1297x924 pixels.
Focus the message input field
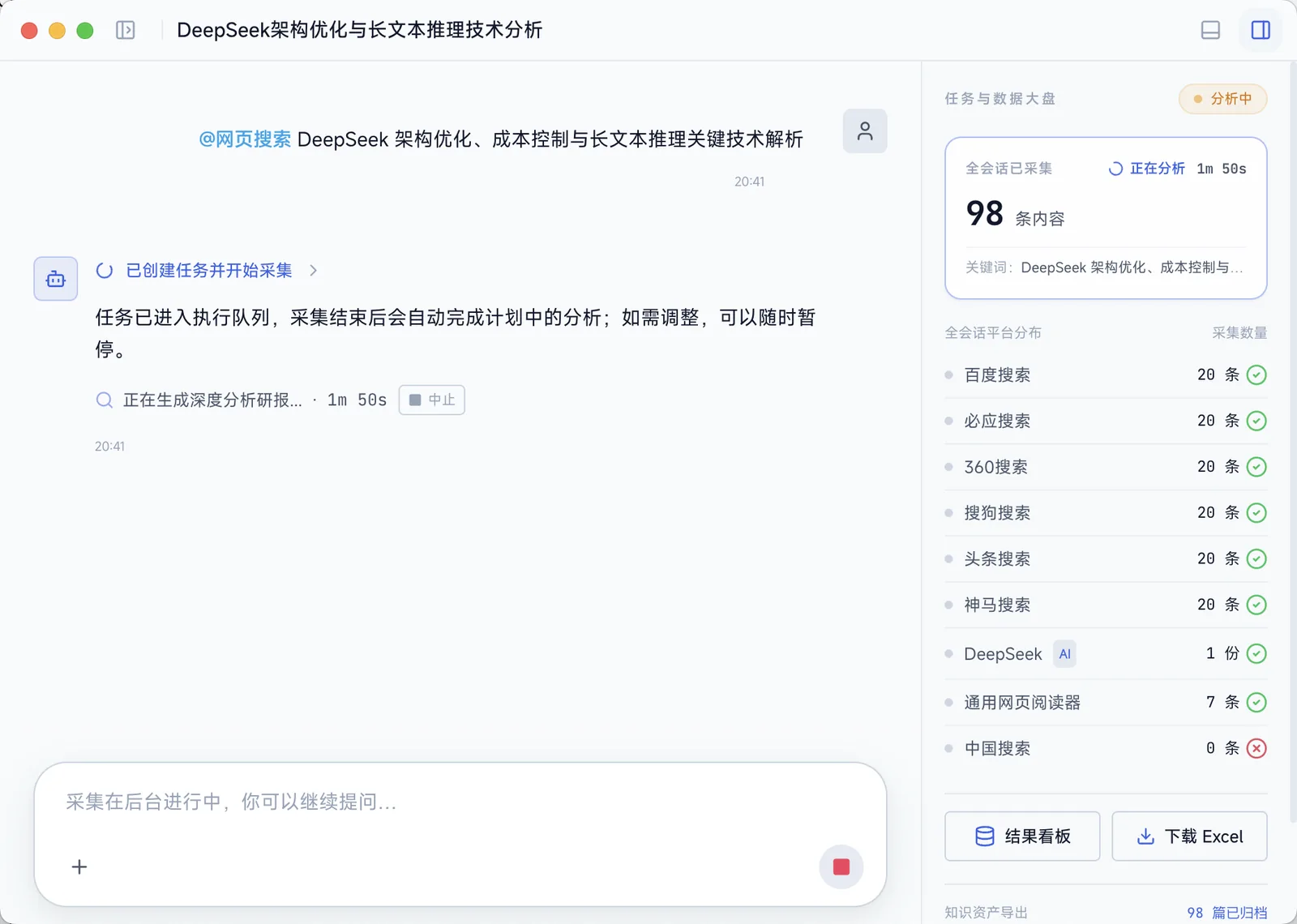click(460, 802)
